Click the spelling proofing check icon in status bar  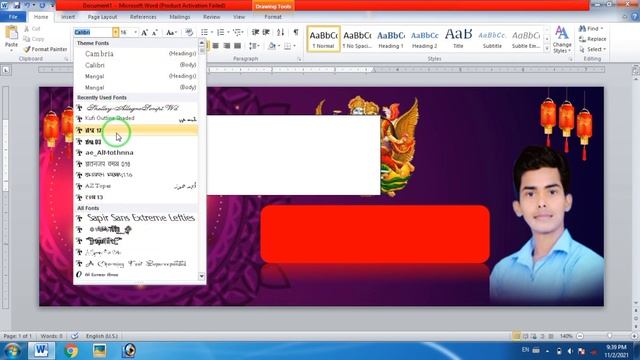pos(75,336)
